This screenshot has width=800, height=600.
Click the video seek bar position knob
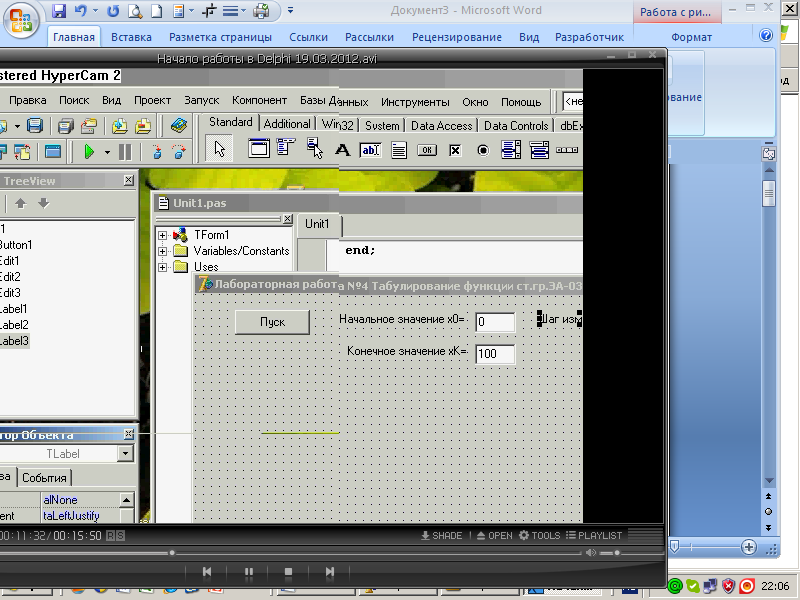click(172, 553)
